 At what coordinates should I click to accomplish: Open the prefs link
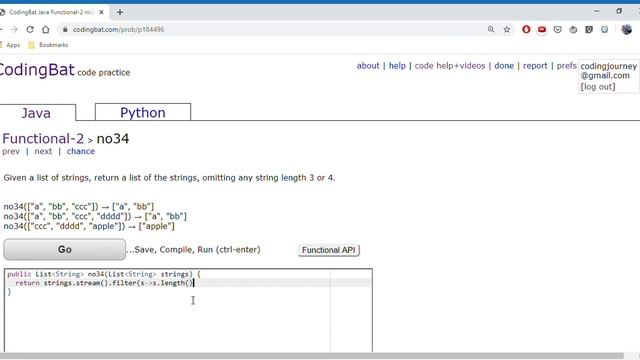tap(567, 66)
